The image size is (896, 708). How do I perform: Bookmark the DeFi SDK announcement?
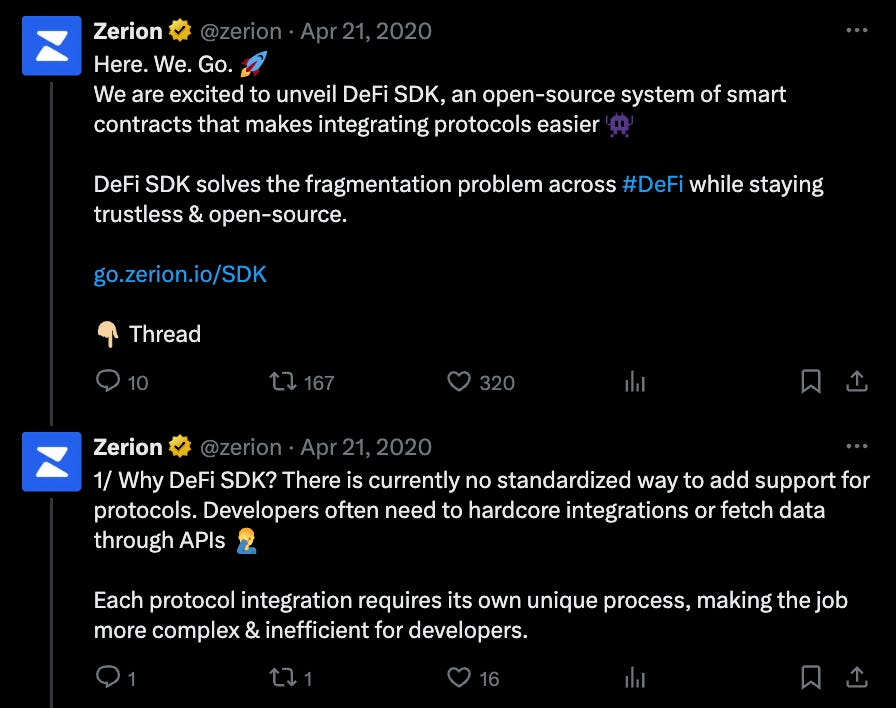[810, 383]
